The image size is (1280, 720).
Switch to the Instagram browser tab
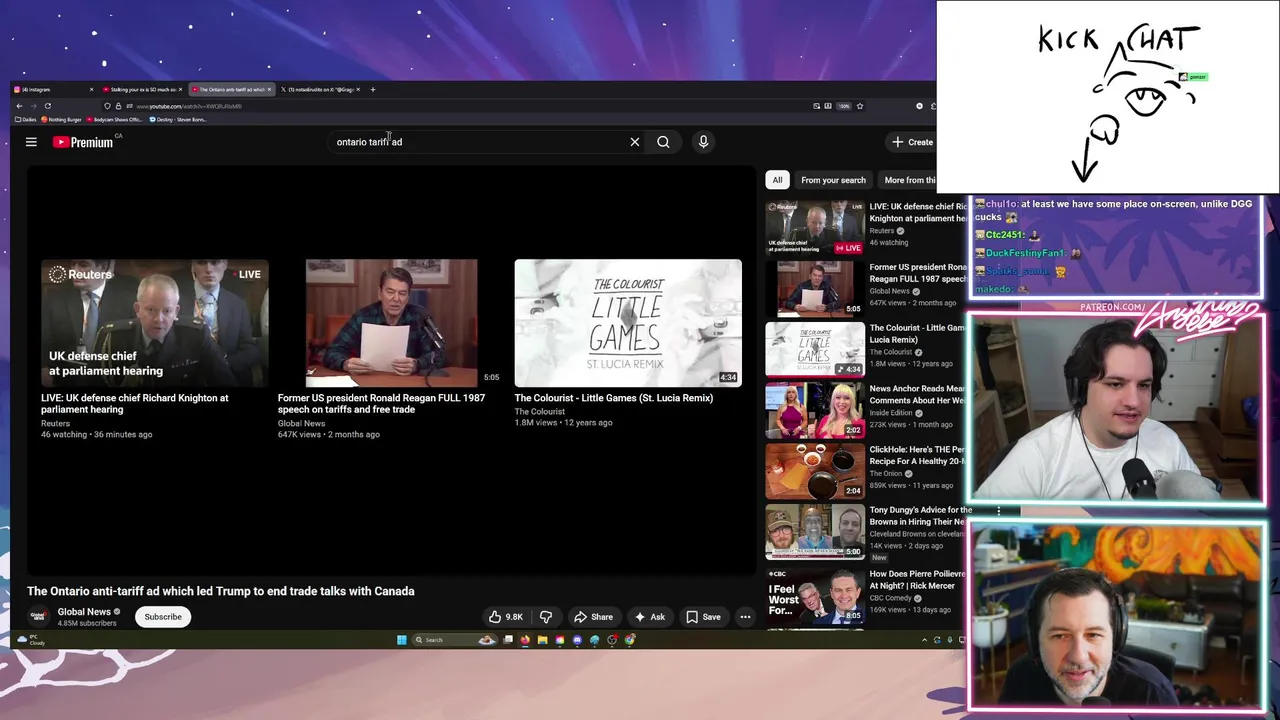[x=52, y=90]
